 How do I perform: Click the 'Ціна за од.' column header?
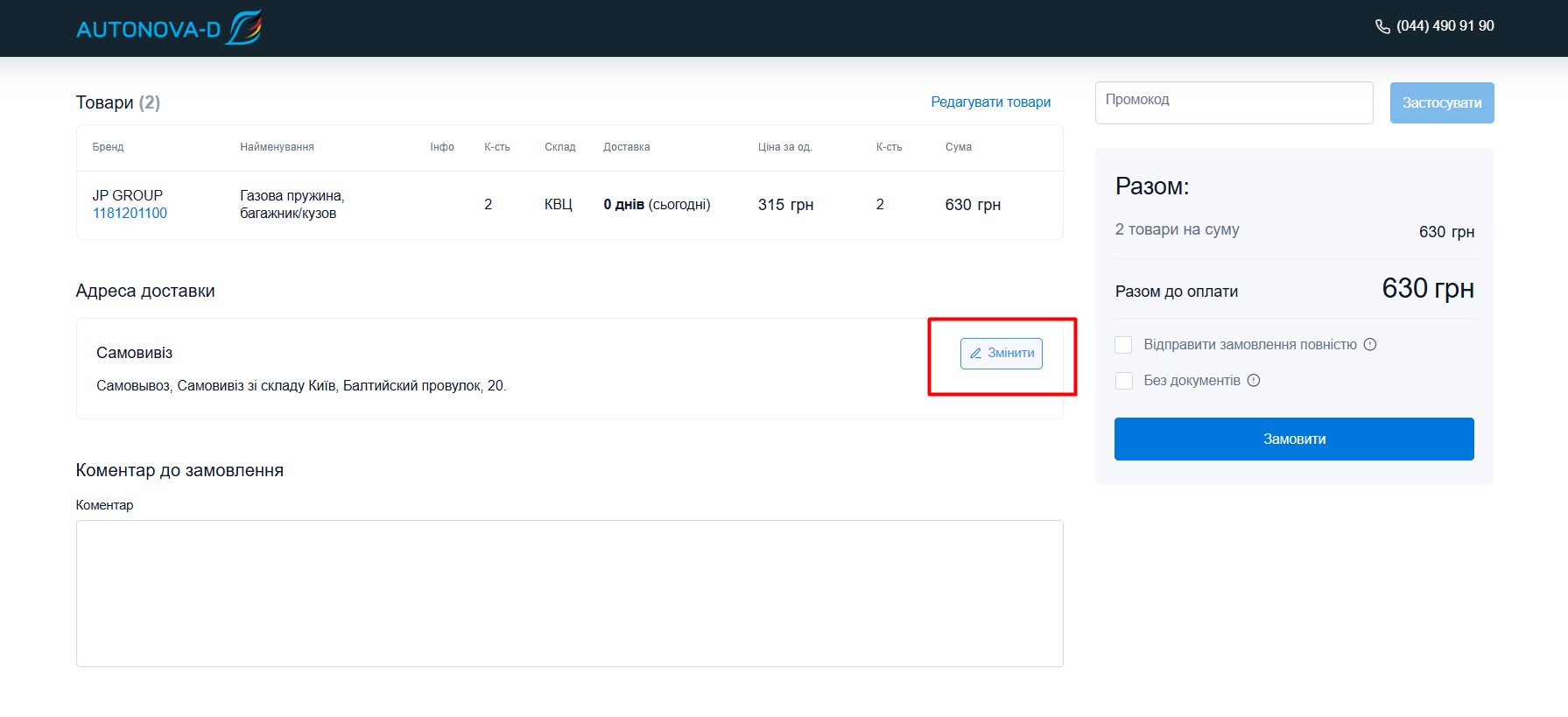(x=784, y=147)
